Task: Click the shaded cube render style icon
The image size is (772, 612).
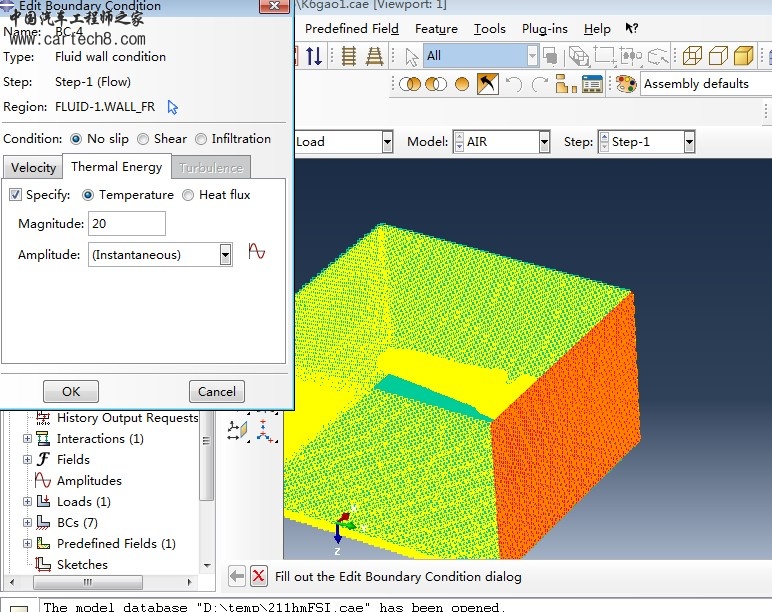Action: point(743,56)
